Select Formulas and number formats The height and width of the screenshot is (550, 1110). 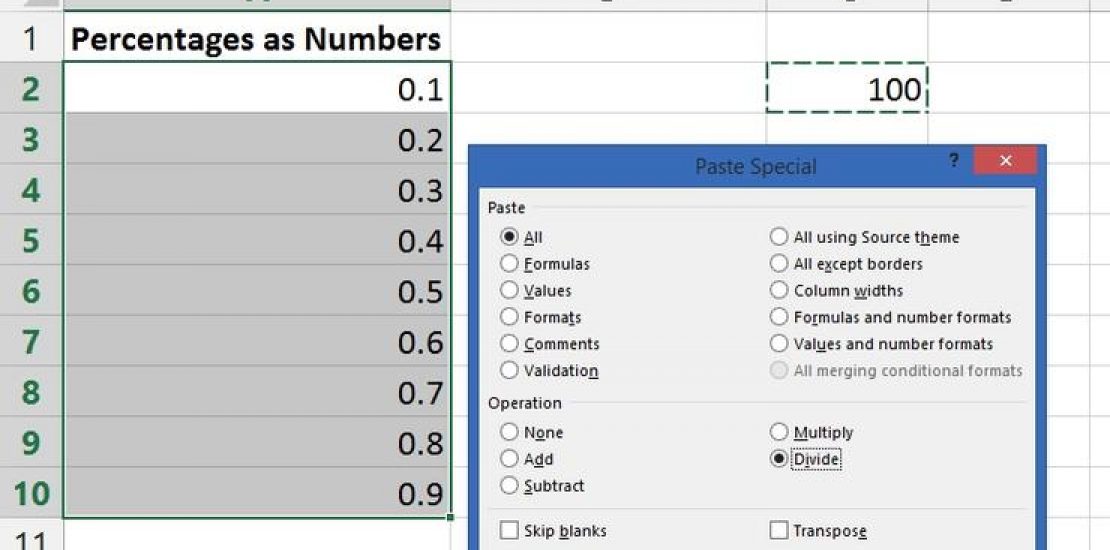tap(779, 317)
